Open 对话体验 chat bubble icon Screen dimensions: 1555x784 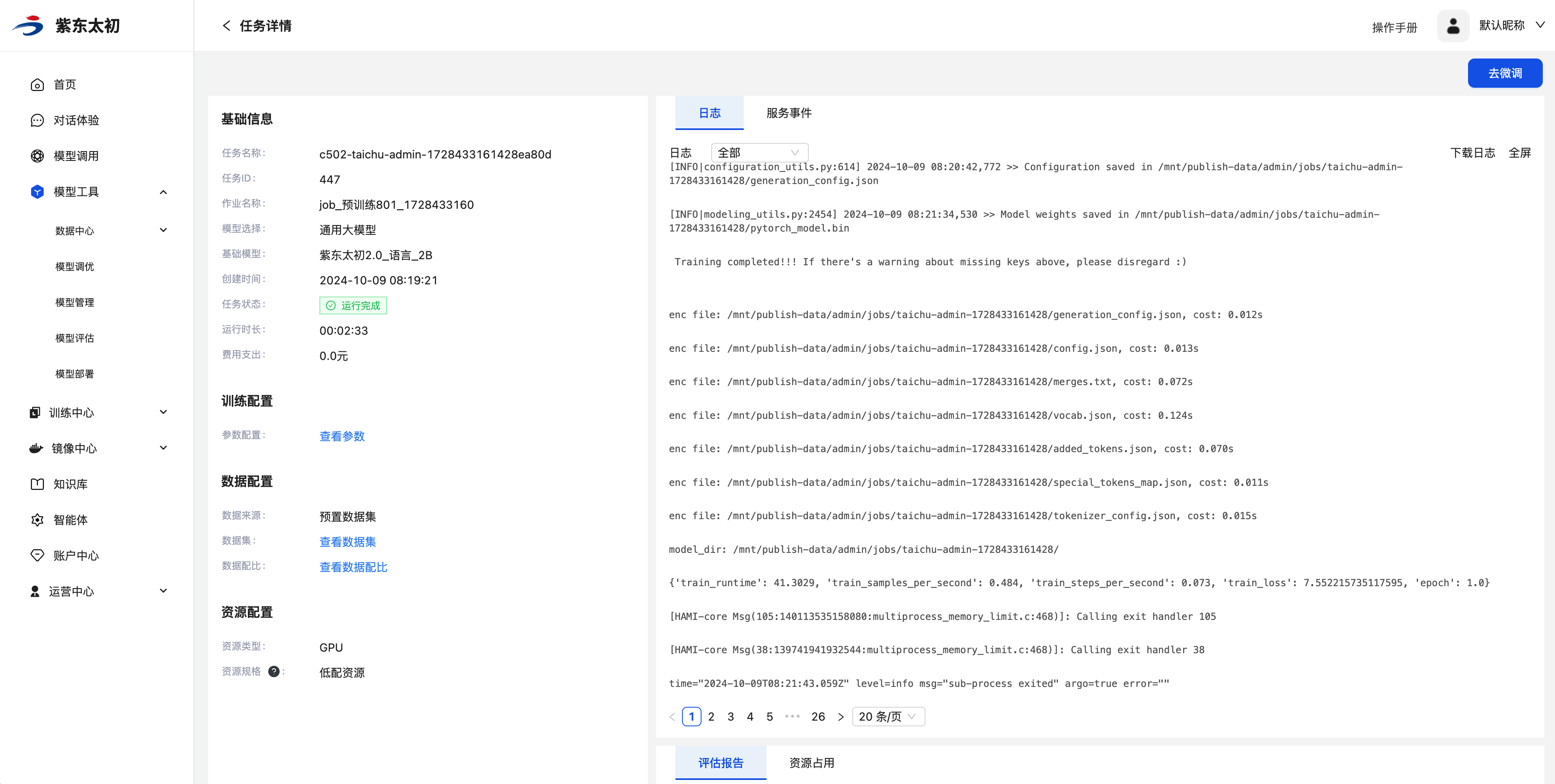37,121
